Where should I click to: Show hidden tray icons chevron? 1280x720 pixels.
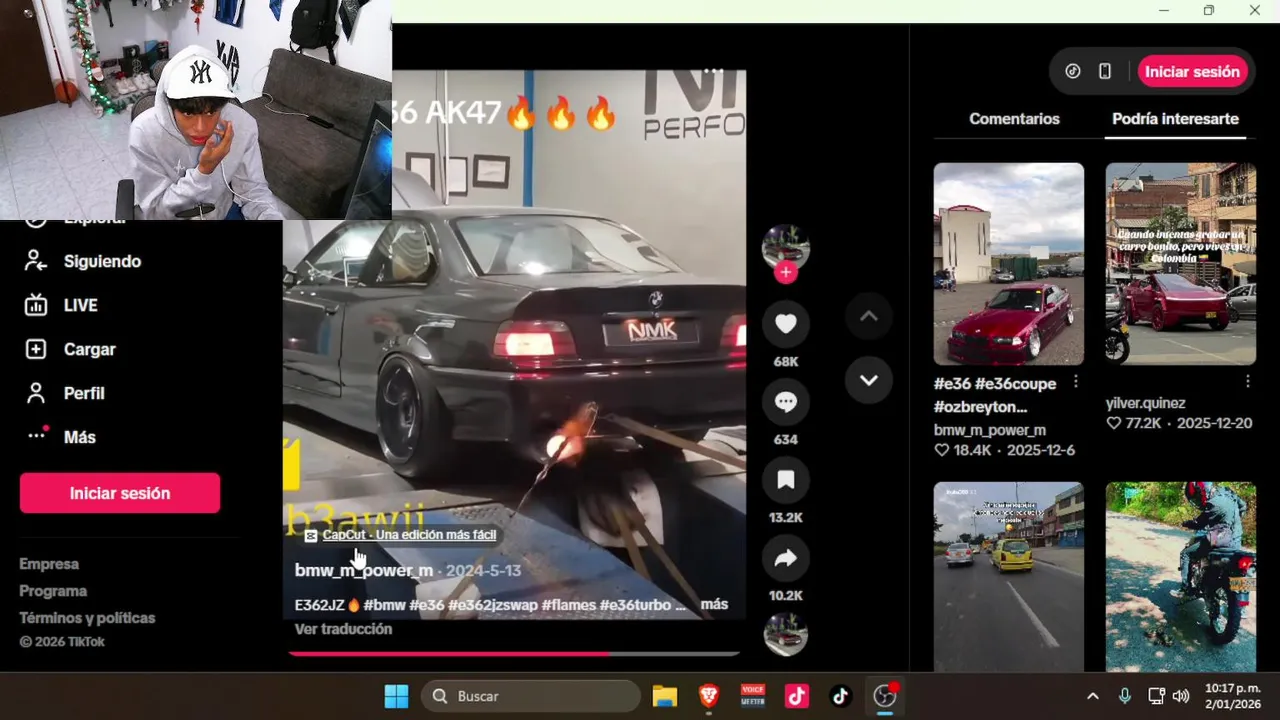point(1092,696)
